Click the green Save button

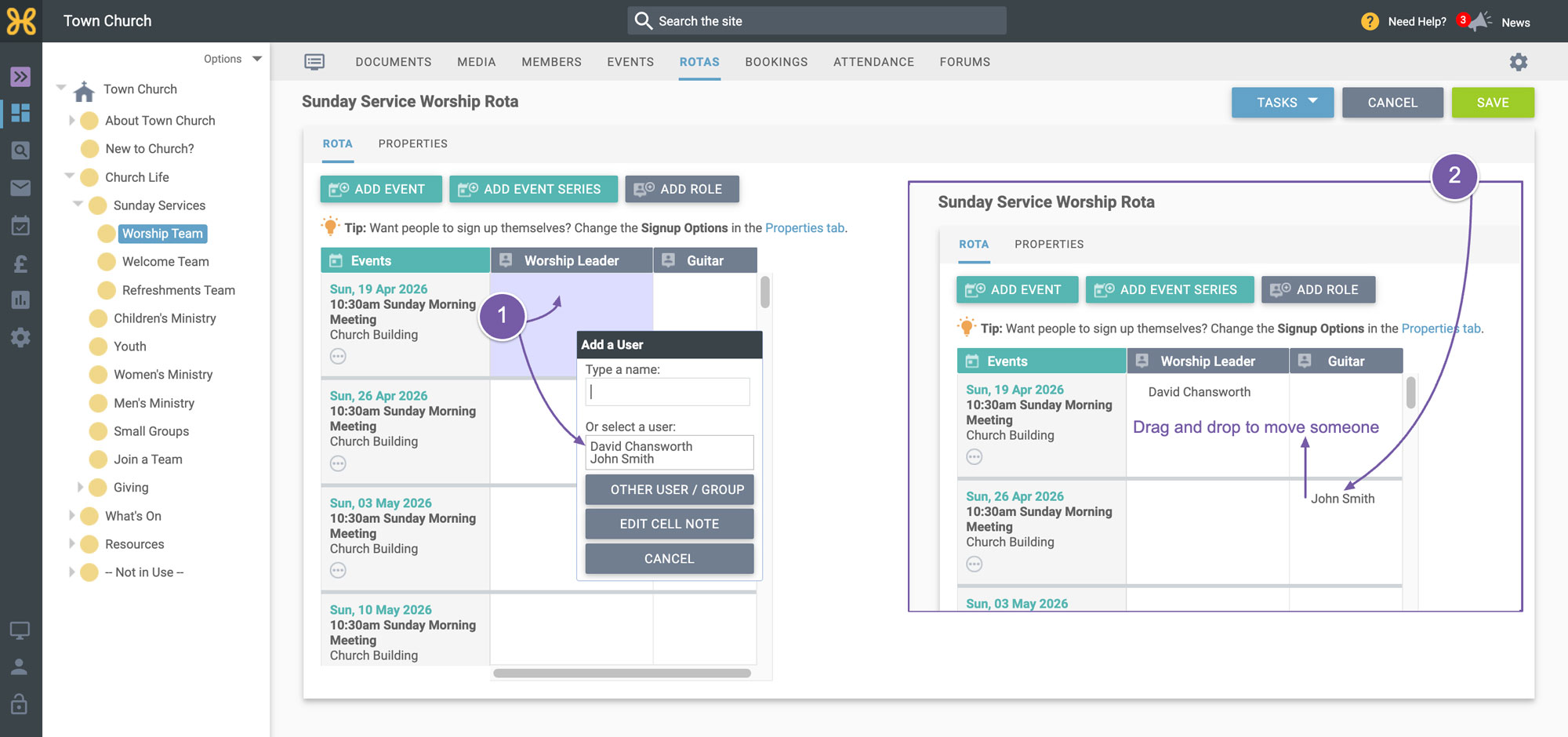click(x=1493, y=103)
